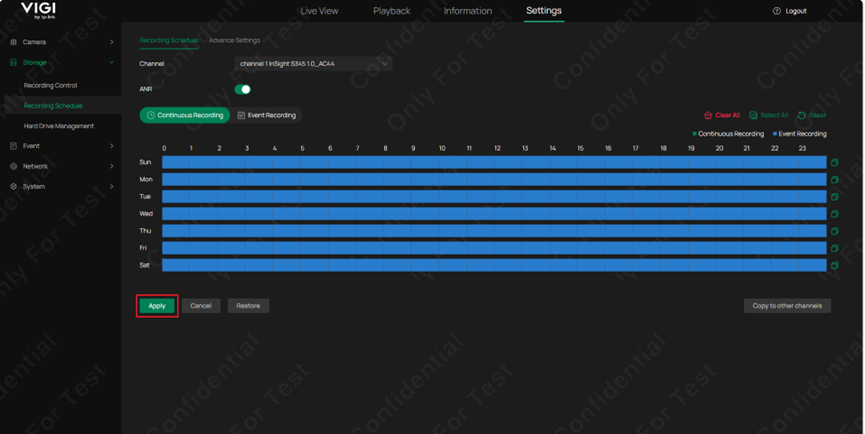This screenshot has height=434, width=865.
Task: Switch to Live View tab
Action: click(x=319, y=11)
